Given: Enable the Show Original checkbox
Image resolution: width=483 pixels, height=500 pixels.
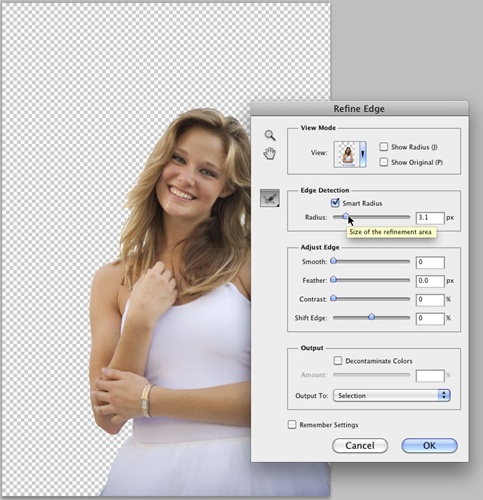Looking at the screenshot, I should point(384,162).
